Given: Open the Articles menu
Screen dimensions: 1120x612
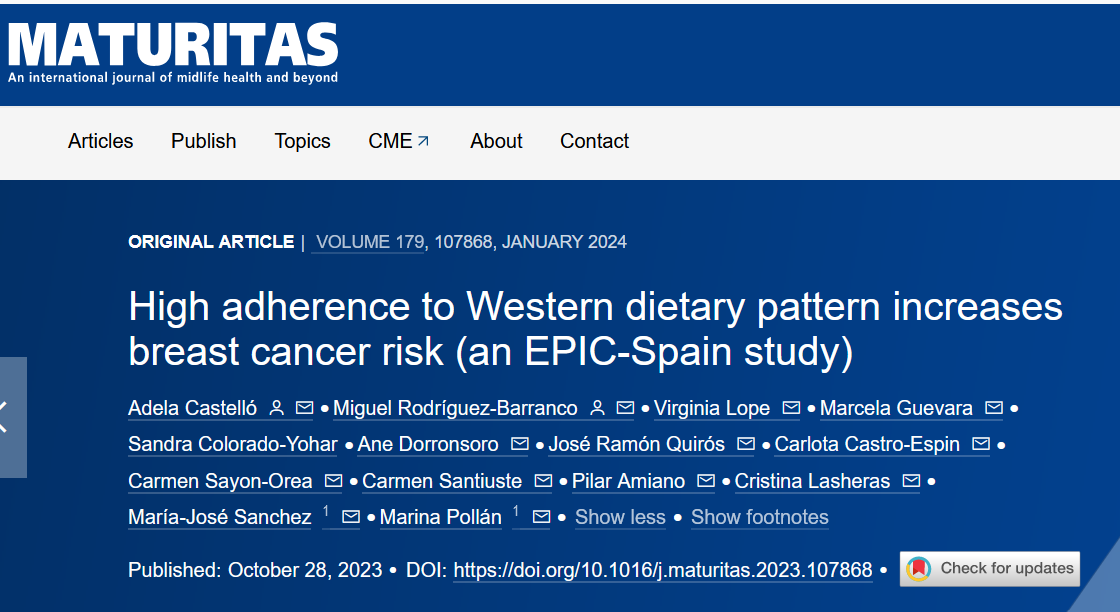Looking at the screenshot, I should [x=100, y=141].
